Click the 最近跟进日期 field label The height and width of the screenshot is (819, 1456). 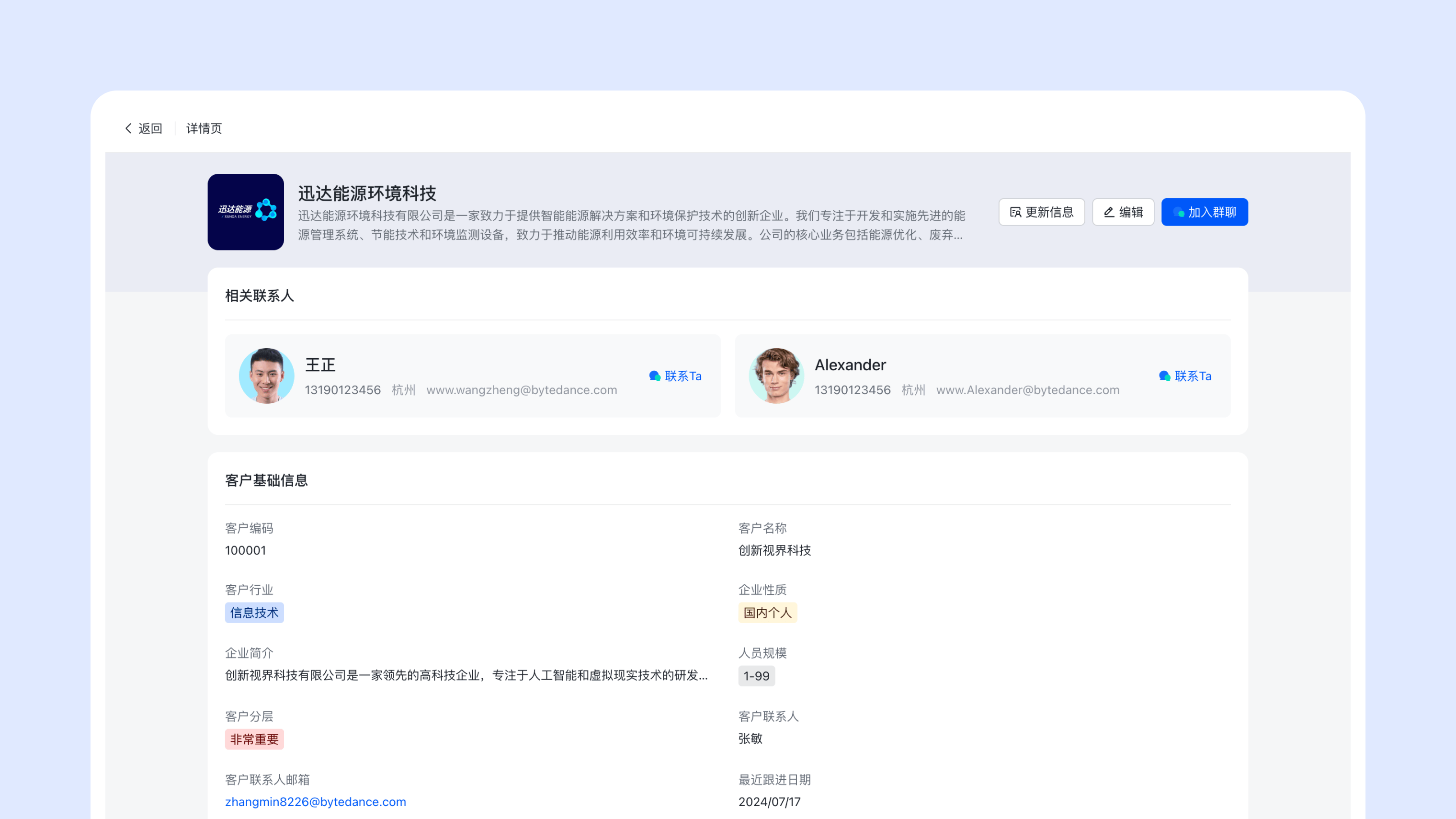click(x=774, y=779)
